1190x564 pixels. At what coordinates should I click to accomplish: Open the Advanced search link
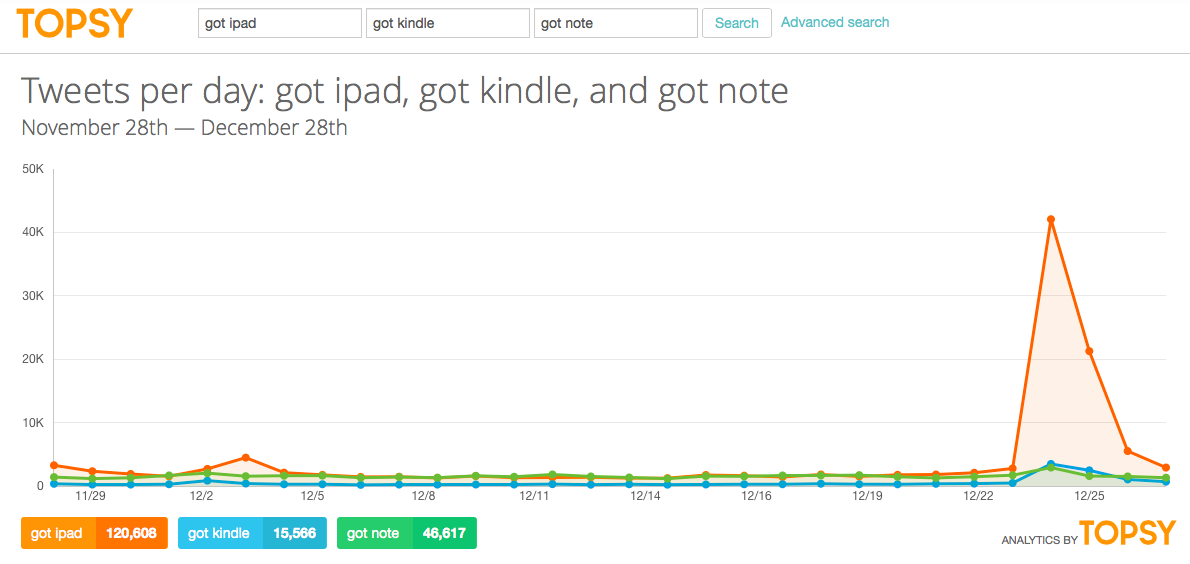click(x=835, y=22)
